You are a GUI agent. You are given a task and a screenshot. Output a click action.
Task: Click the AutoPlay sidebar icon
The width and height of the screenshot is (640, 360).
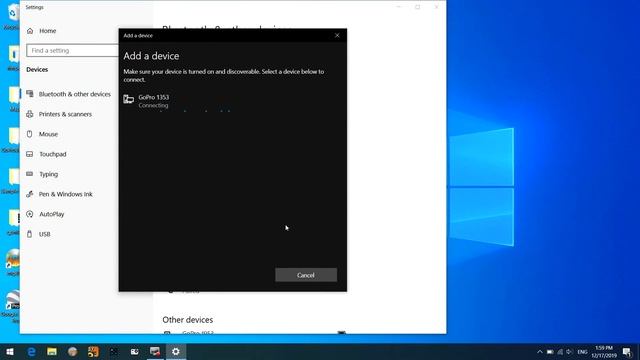tap(29, 214)
